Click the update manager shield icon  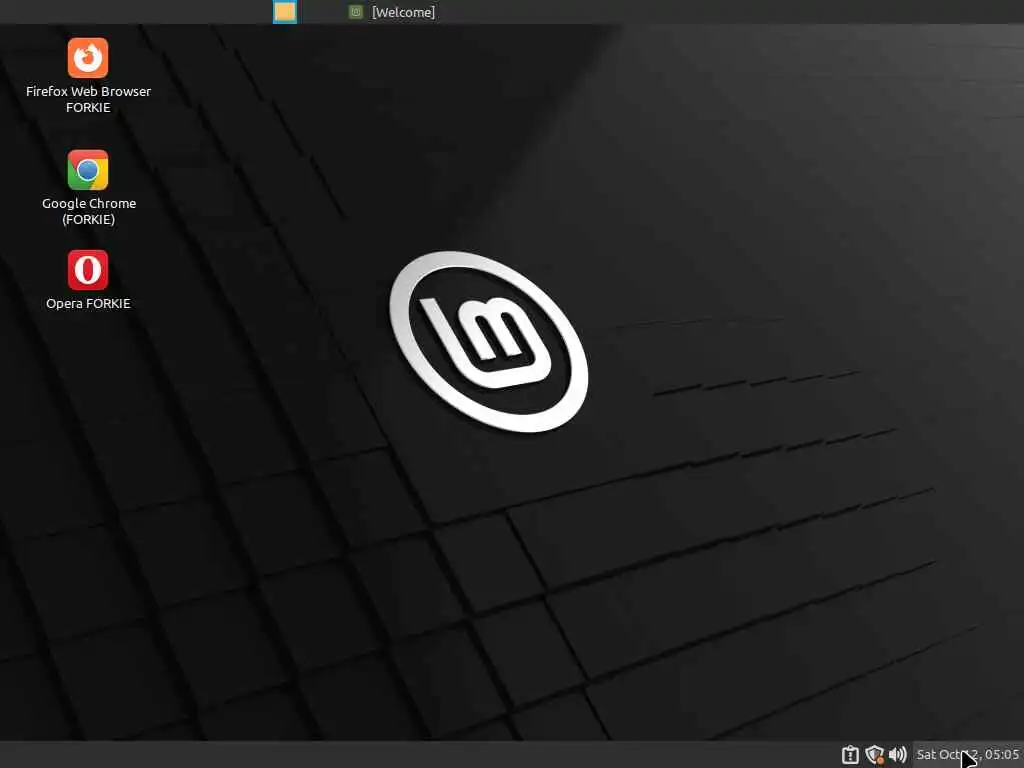pos(874,754)
